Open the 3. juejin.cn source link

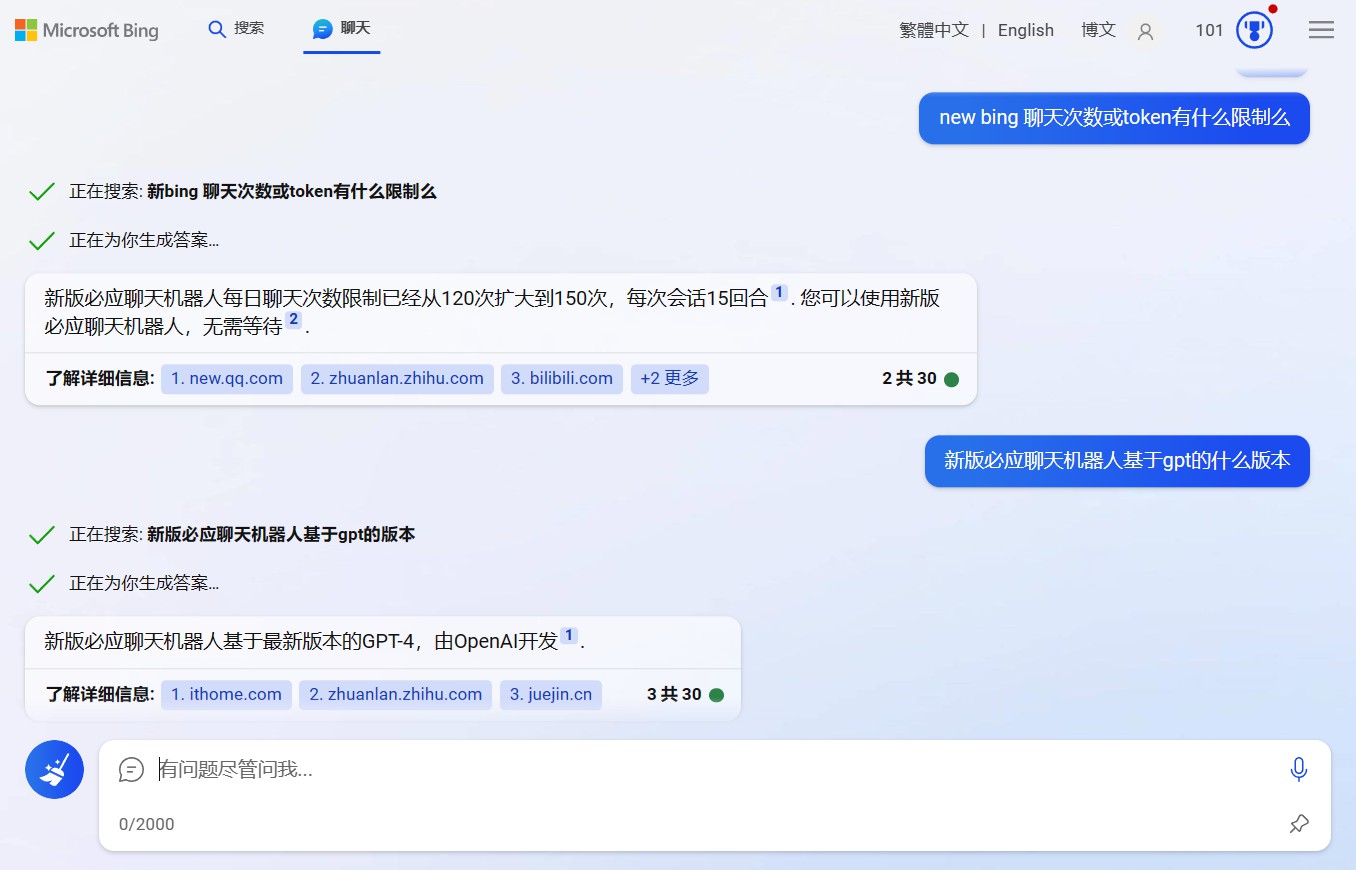[x=551, y=695]
